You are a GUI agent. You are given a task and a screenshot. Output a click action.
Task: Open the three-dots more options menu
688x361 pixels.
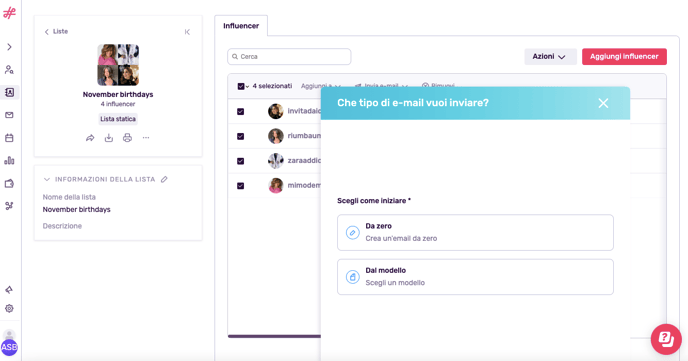(146, 138)
